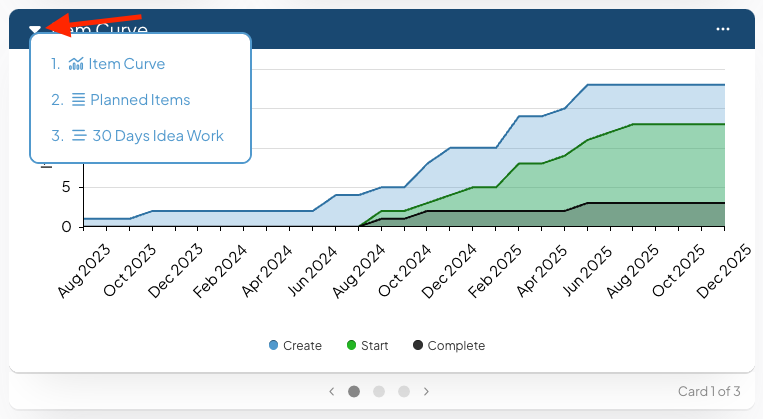Viewport: 763px width, 419px height.
Task: Choose Item Curve from the card list
Action: pyautogui.click(x=127, y=64)
